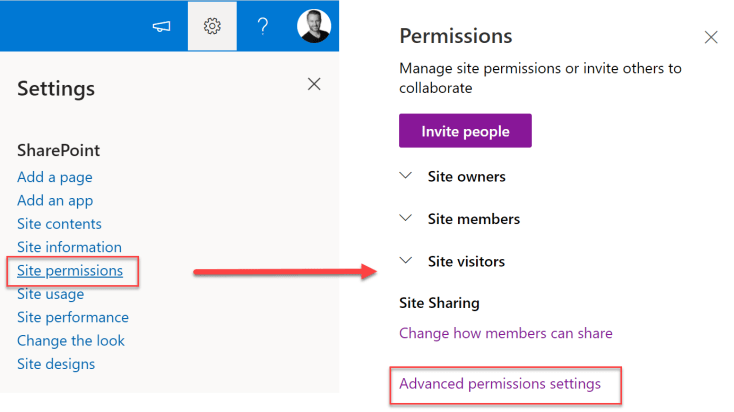This screenshot has height=412, width=734.
Task: Open the user profile picture
Action: (x=314, y=27)
